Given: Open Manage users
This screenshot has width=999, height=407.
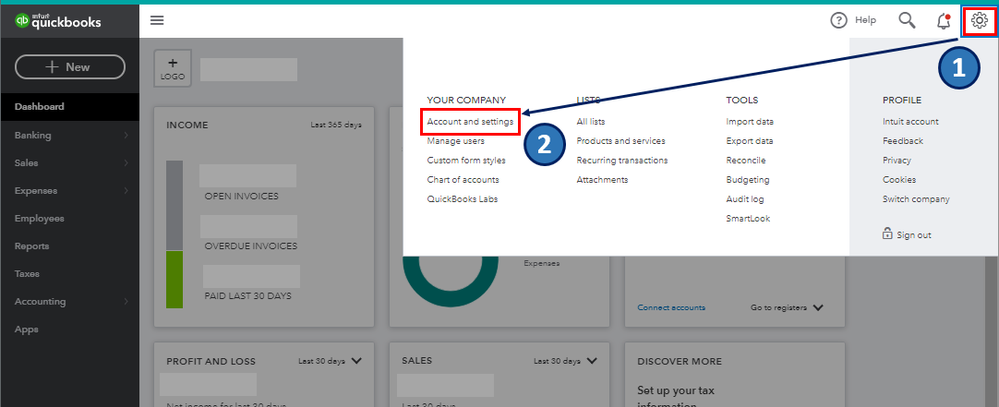Looking at the screenshot, I should tap(456, 141).
